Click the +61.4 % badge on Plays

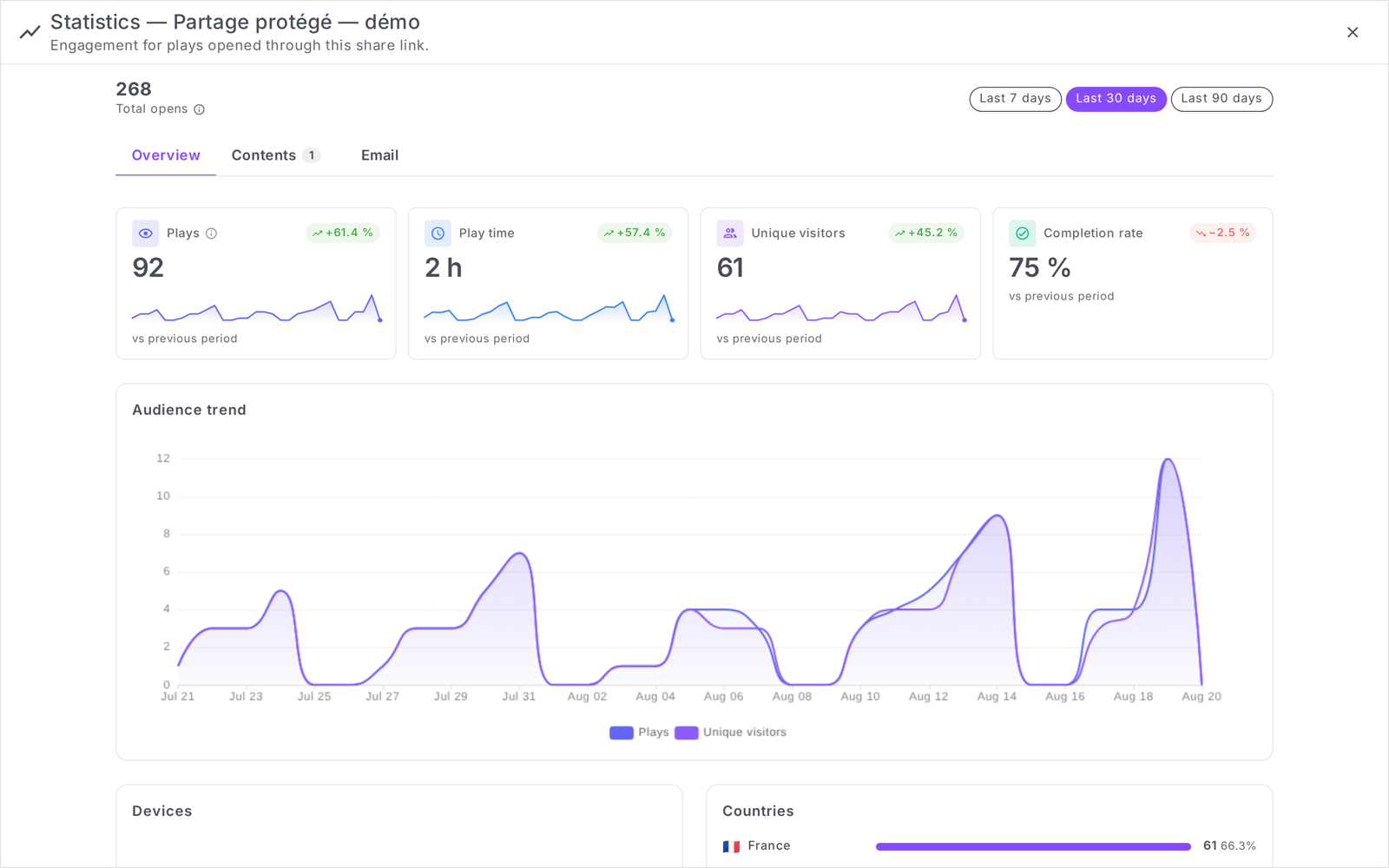click(343, 233)
